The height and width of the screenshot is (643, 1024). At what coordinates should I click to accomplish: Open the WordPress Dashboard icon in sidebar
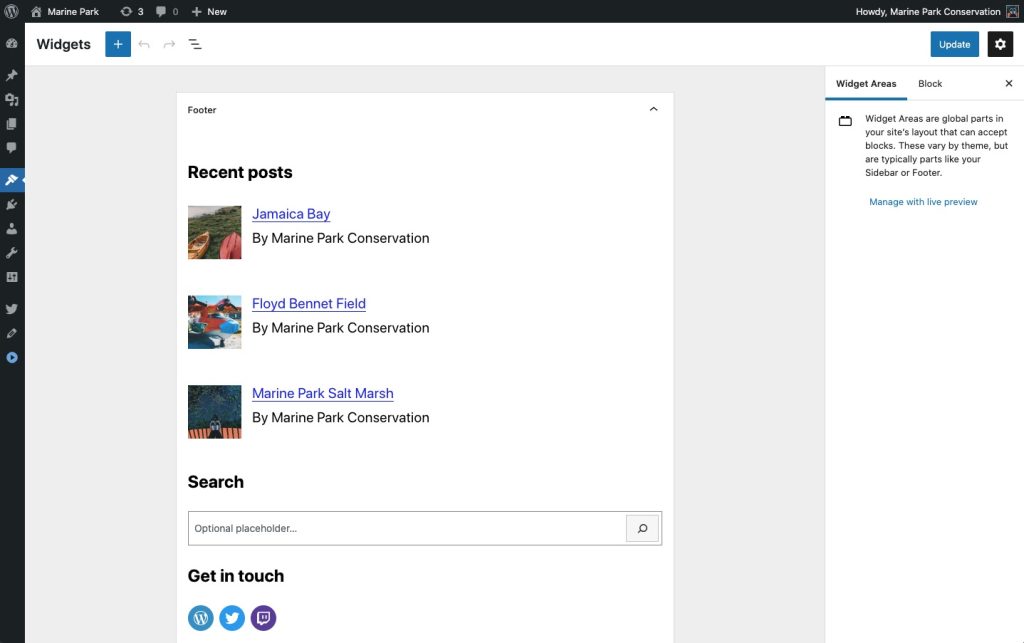[11, 44]
